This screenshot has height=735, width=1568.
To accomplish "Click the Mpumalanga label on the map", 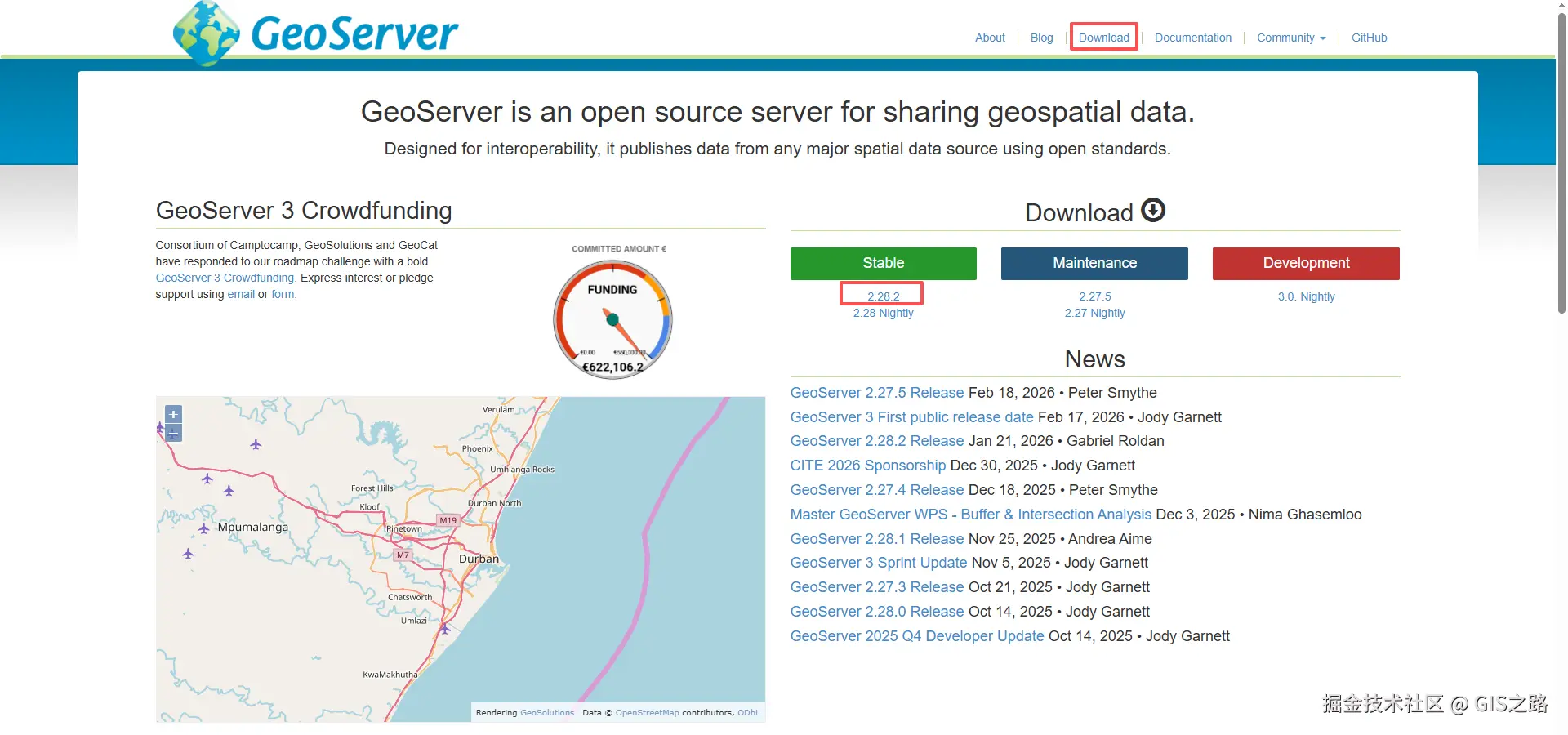I will click(x=253, y=528).
